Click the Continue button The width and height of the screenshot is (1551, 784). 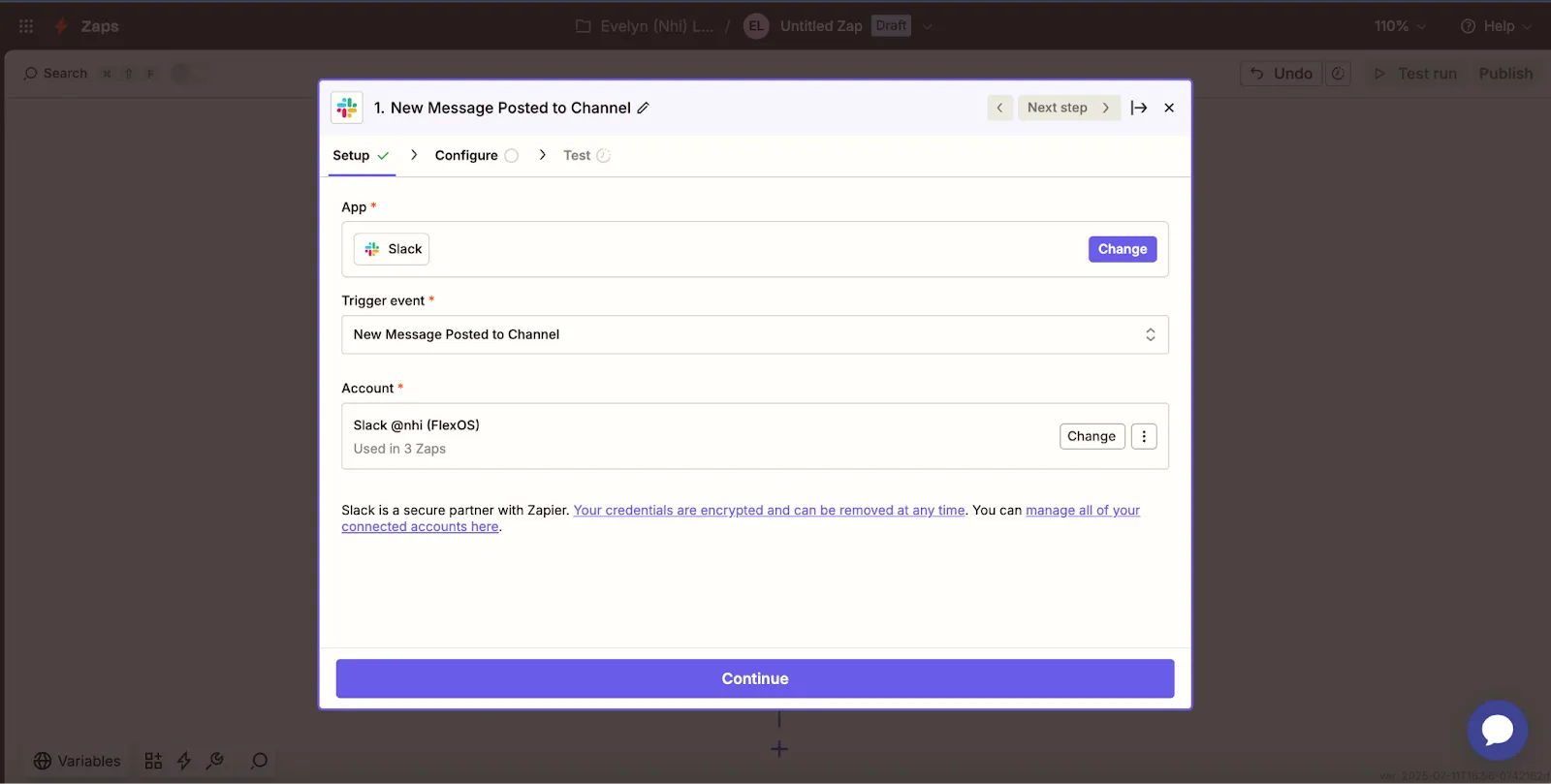[x=755, y=678]
